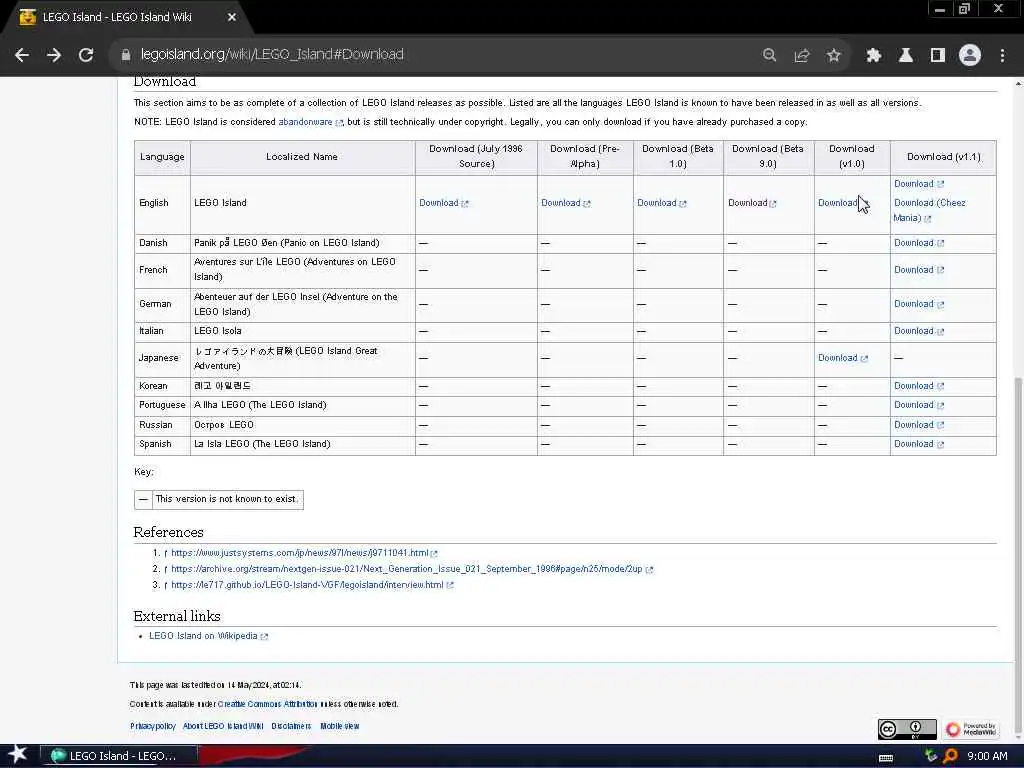1024x768 pixels.
Task: Open Download (Cheez Mania) link
Action: coord(929,210)
